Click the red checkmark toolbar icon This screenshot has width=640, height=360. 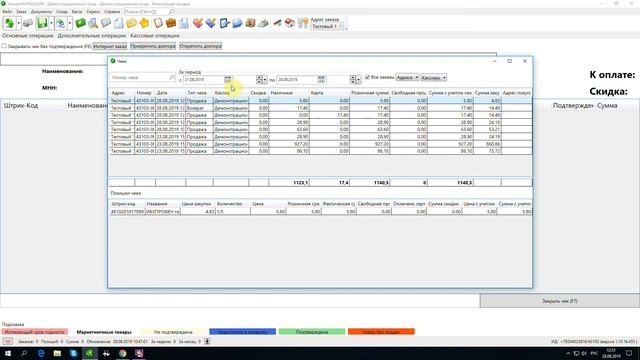click(x=198, y=23)
